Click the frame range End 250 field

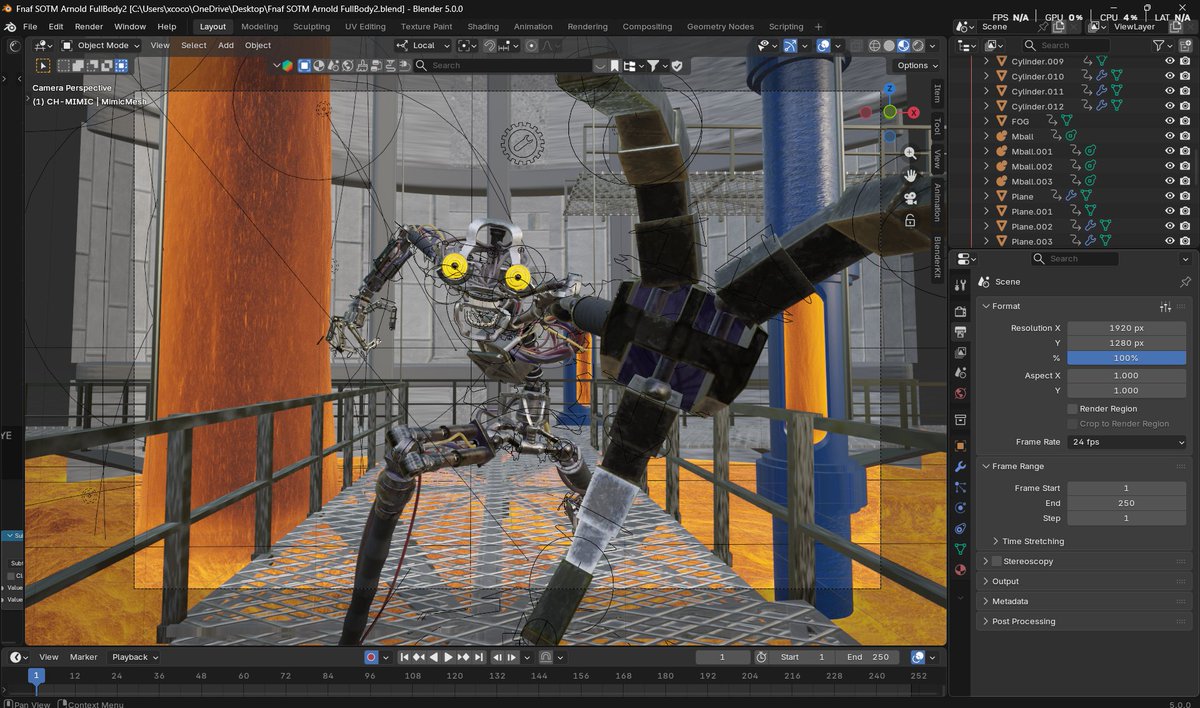[1126, 503]
